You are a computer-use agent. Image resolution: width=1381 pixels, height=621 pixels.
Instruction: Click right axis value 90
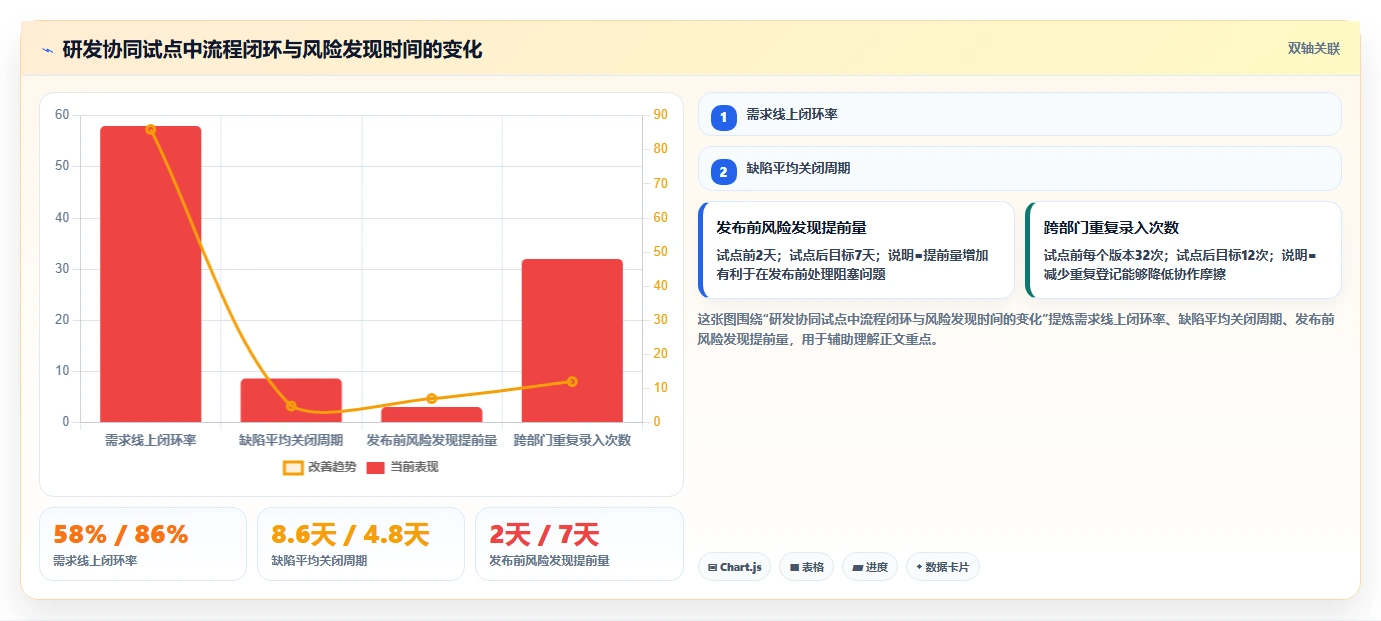(x=661, y=115)
